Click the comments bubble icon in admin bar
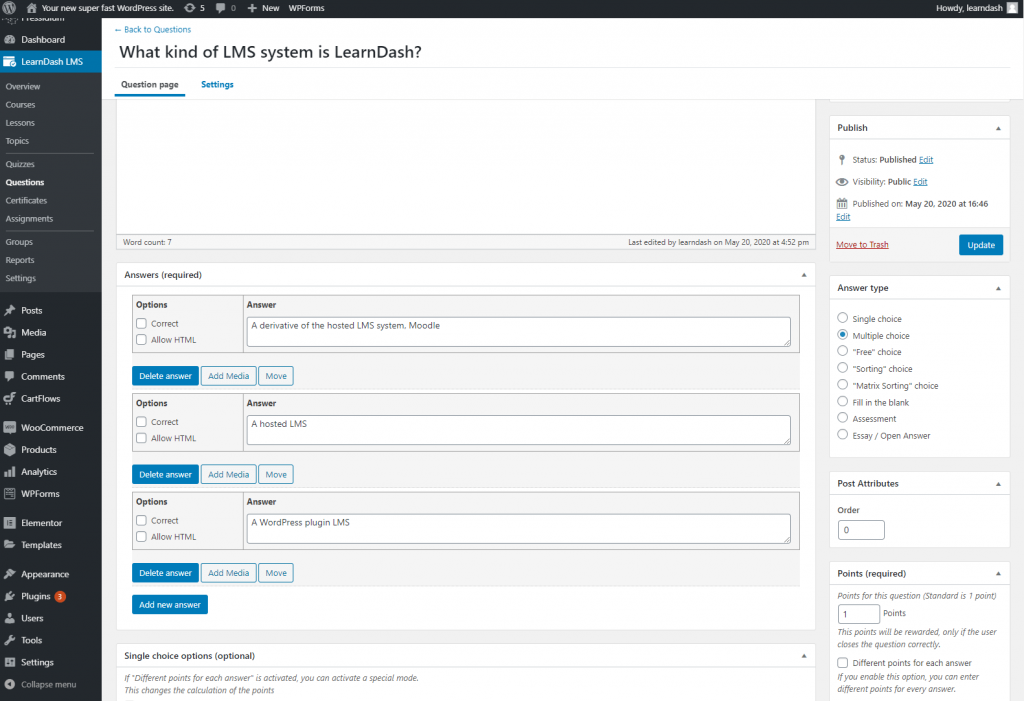The image size is (1024, 701). click(x=221, y=8)
